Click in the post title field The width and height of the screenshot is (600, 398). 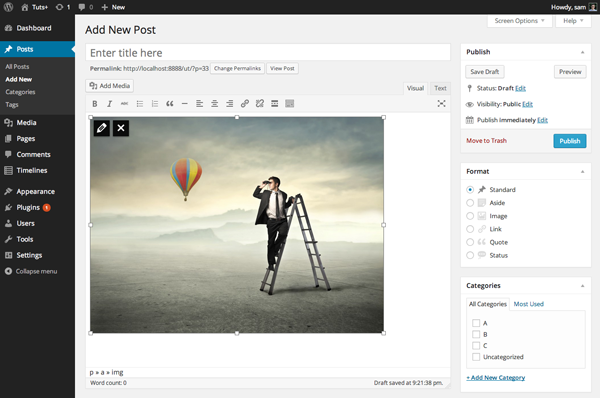click(x=268, y=52)
